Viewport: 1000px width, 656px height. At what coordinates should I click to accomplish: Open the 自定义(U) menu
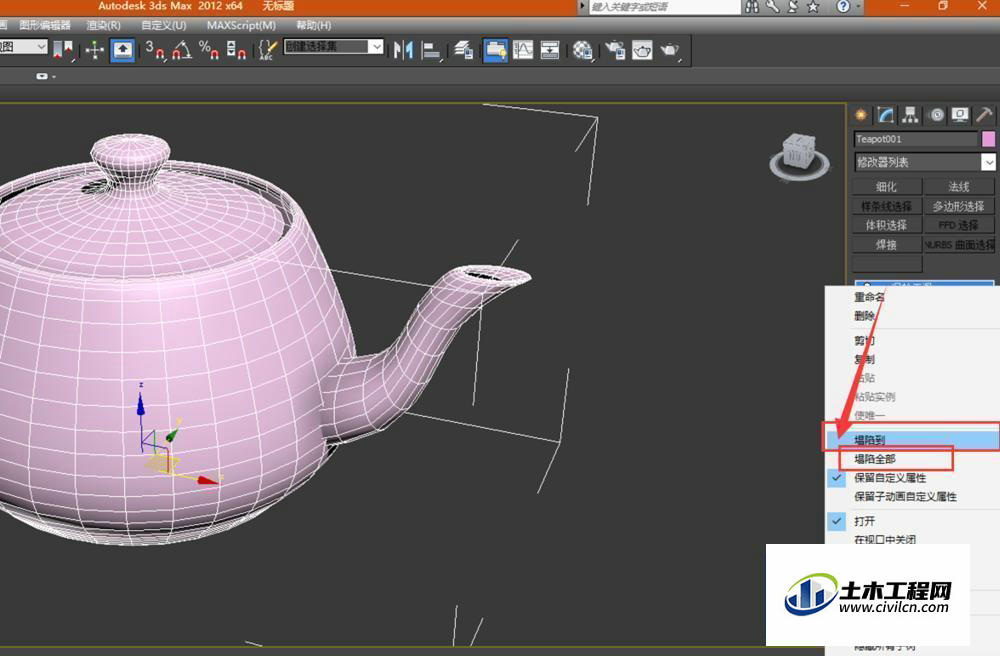point(164,26)
